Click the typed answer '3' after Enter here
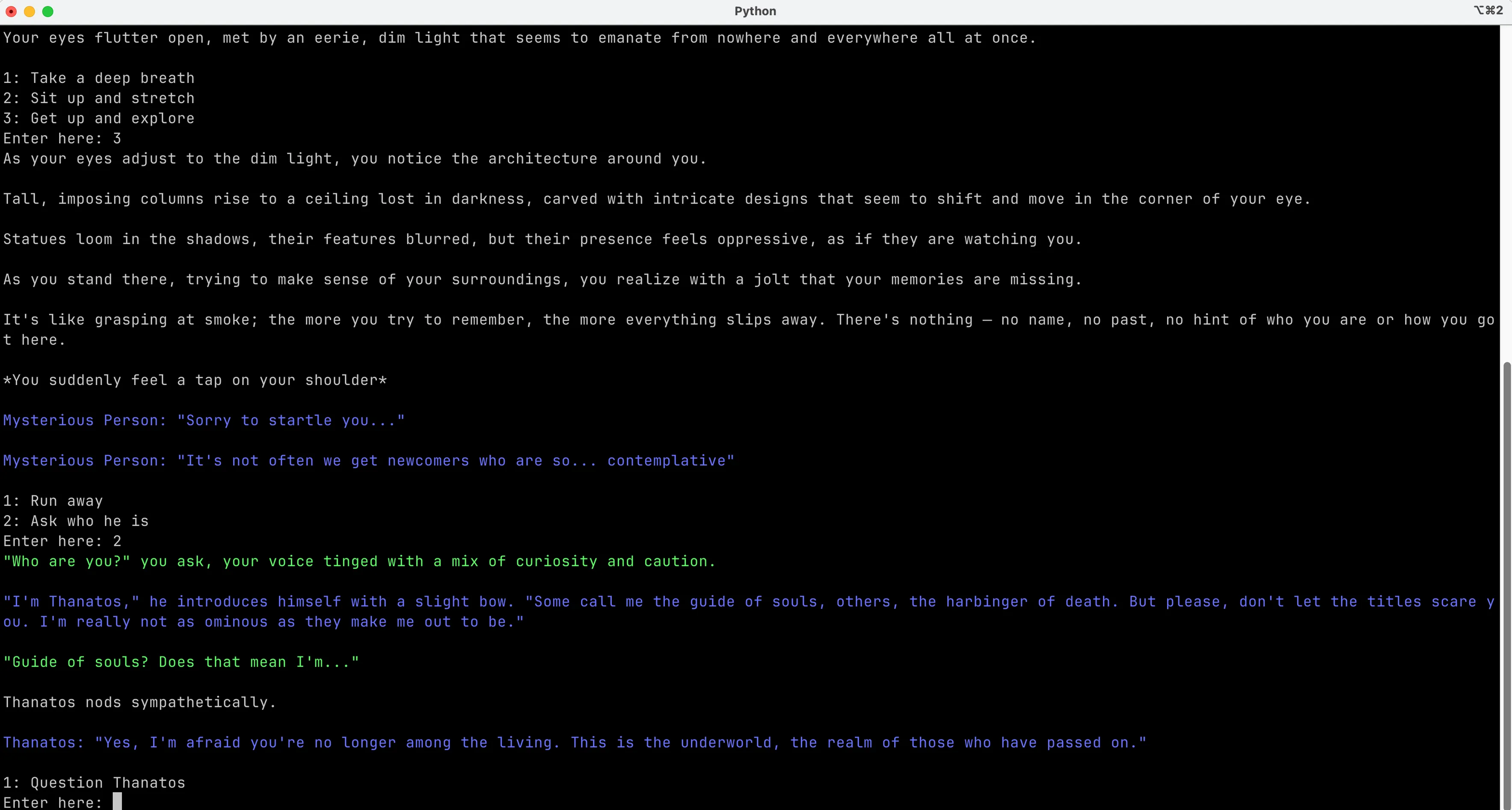This screenshot has height=810, width=1512. click(117, 139)
